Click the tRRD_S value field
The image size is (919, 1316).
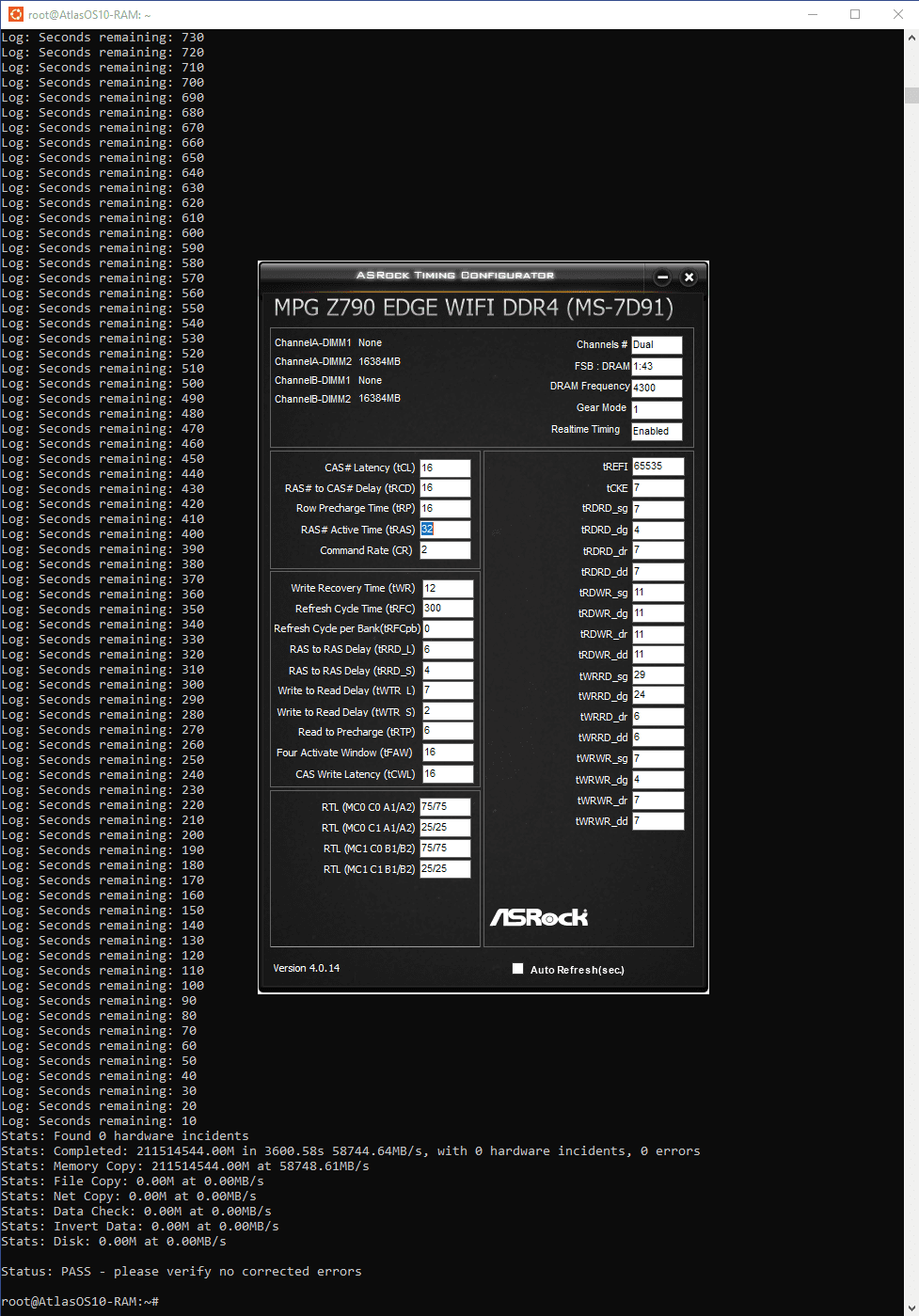pyautogui.click(x=448, y=671)
